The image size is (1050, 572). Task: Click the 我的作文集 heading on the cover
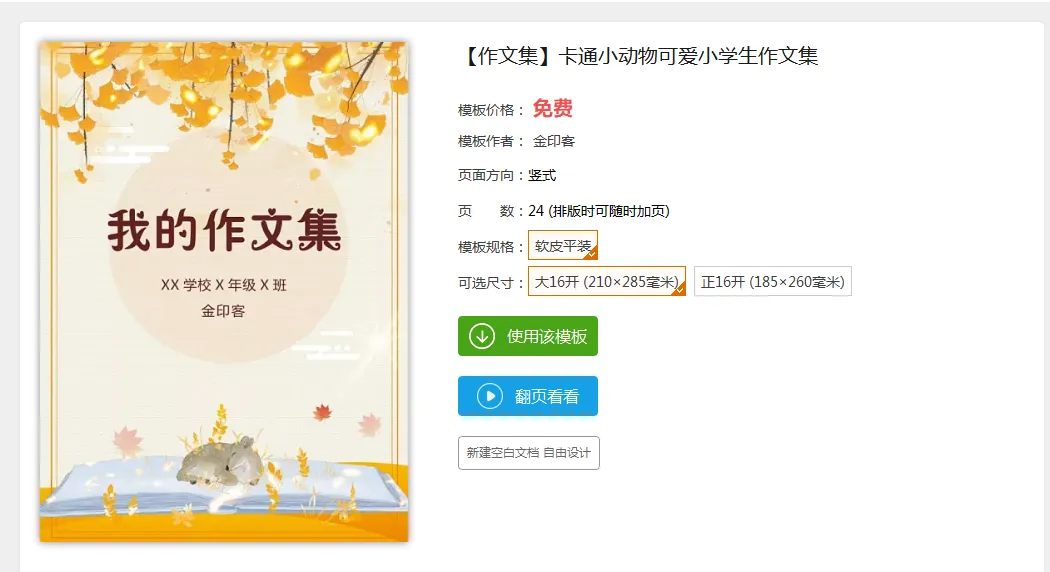coord(224,230)
